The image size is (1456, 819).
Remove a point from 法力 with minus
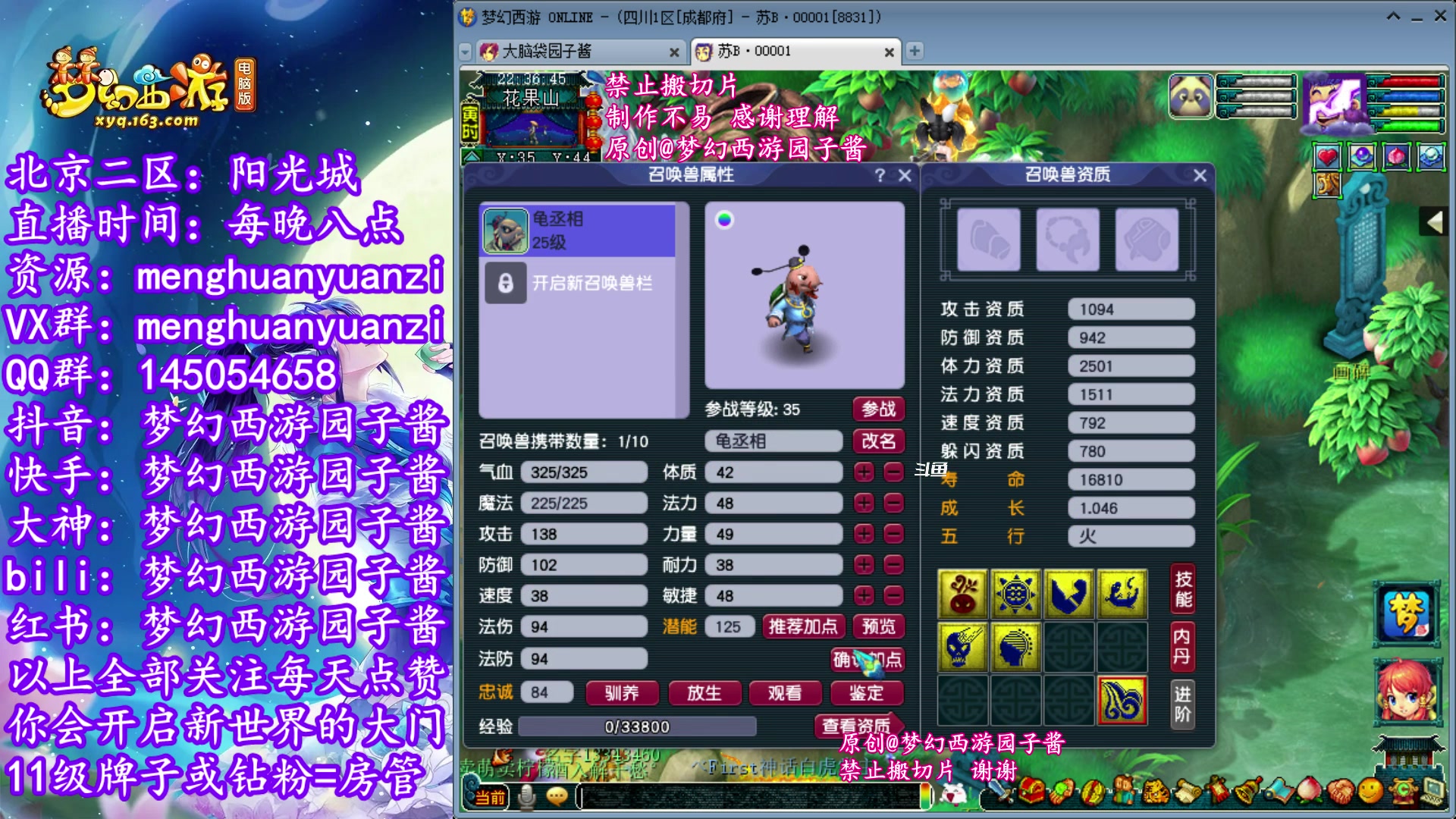(x=894, y=504)
